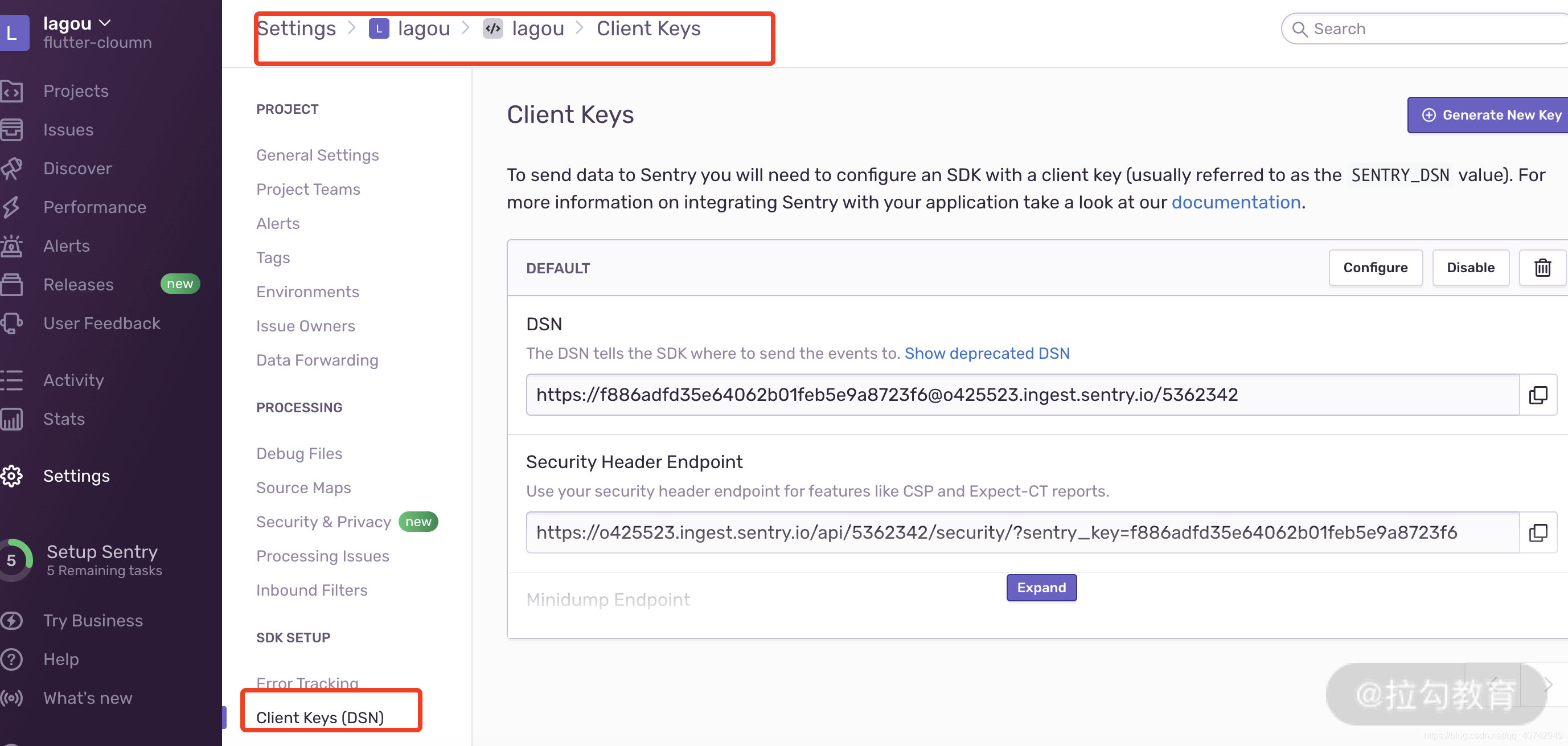Open Help in the sidebar
Screen dimensions: 1568x746
point(61,659)
